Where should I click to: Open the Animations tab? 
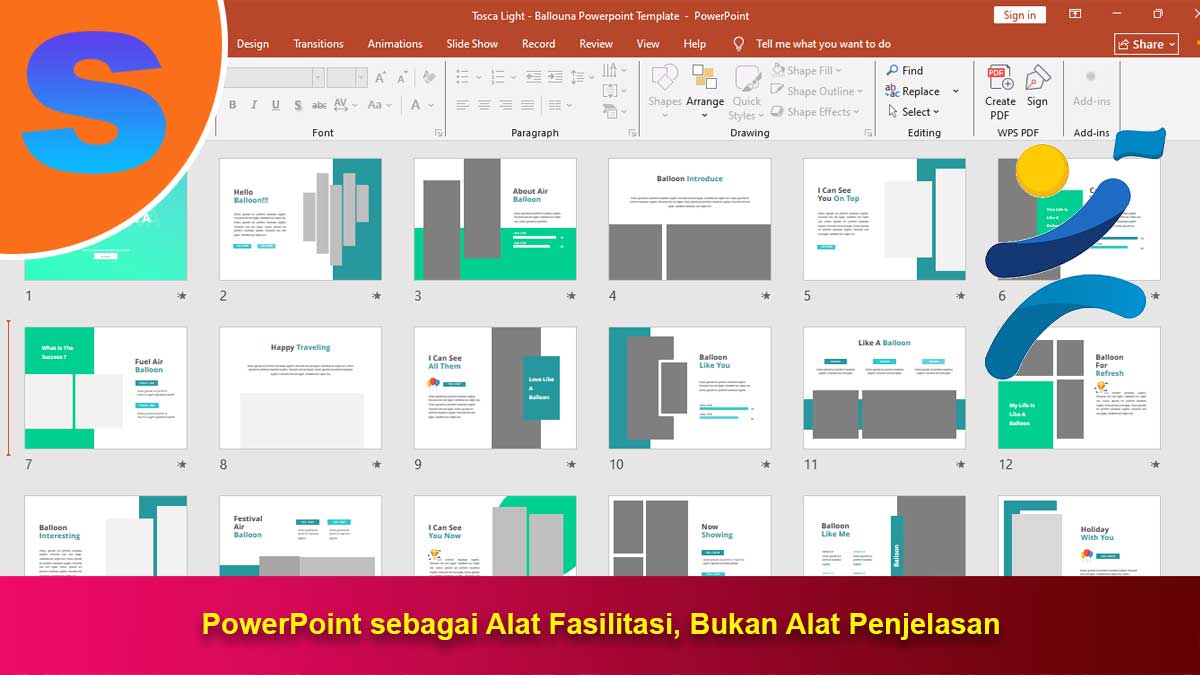point(395,44)
